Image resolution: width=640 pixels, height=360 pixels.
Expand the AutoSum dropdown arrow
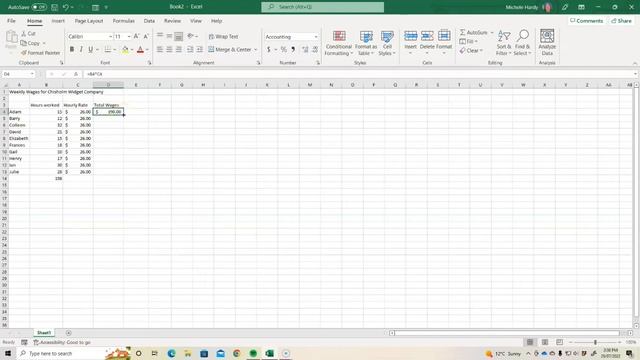(492, 32)
